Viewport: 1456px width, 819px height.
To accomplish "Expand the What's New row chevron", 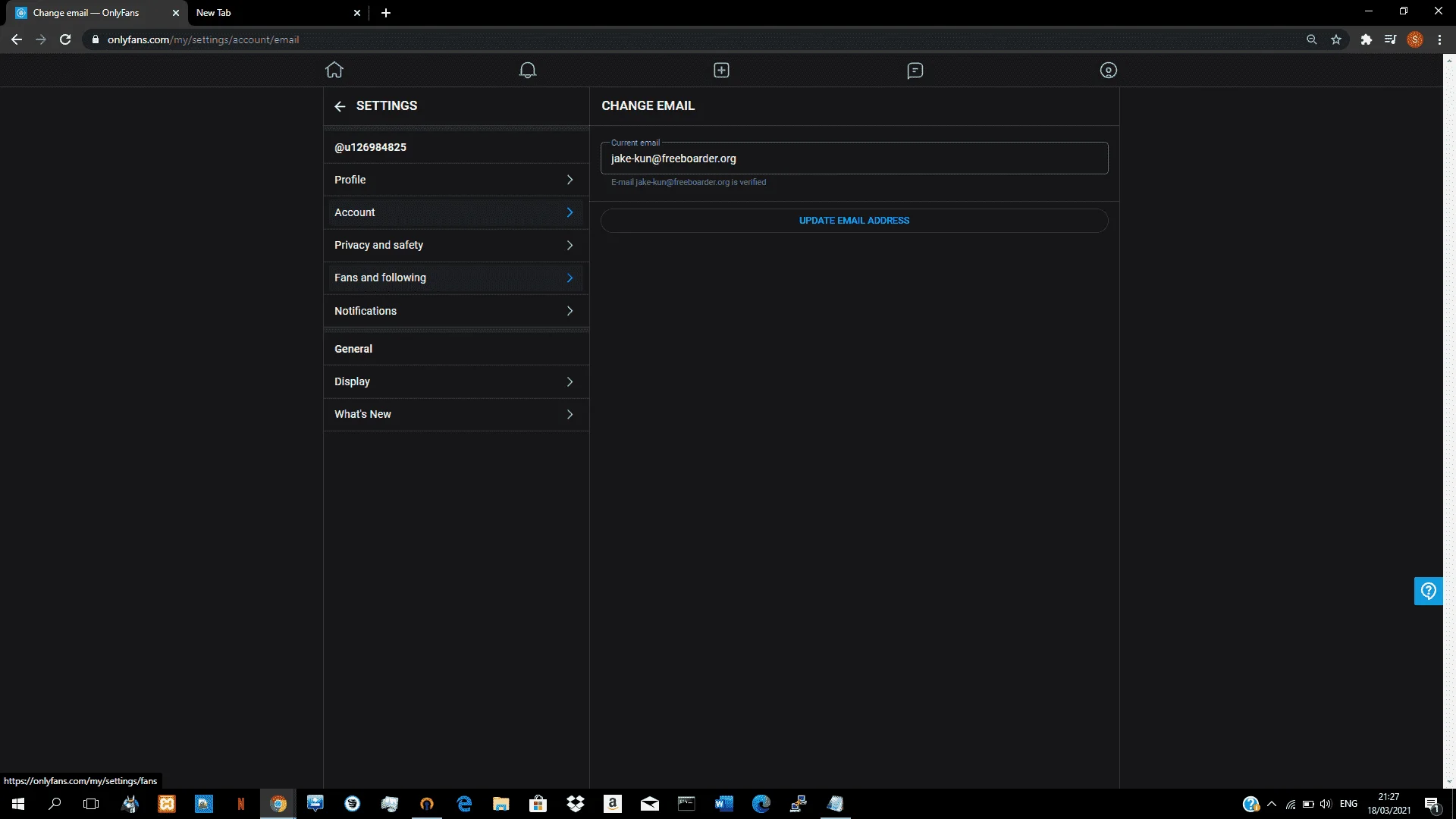I will pyautogui.click(x=570, y=414).
